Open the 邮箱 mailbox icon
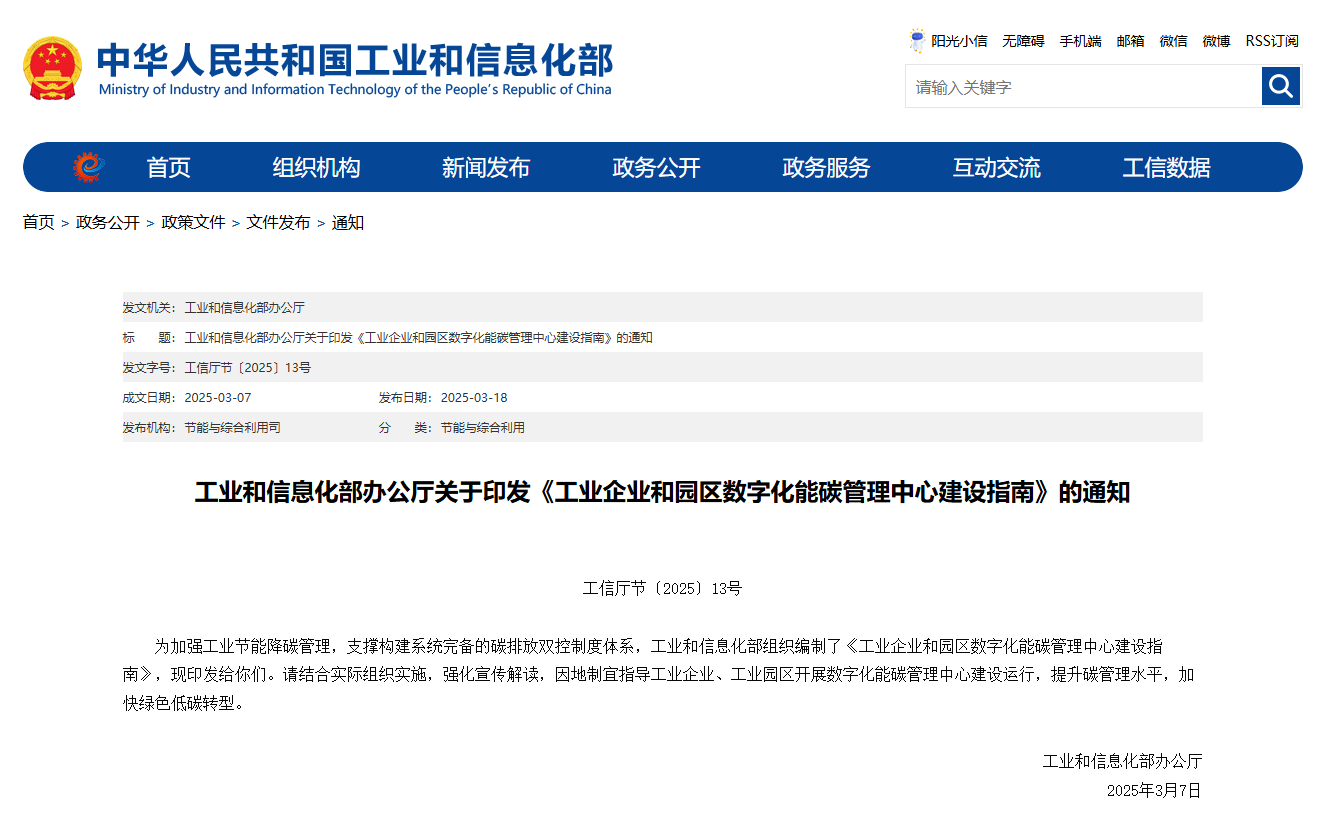The image size is (1325, 814). [1130, 40]
